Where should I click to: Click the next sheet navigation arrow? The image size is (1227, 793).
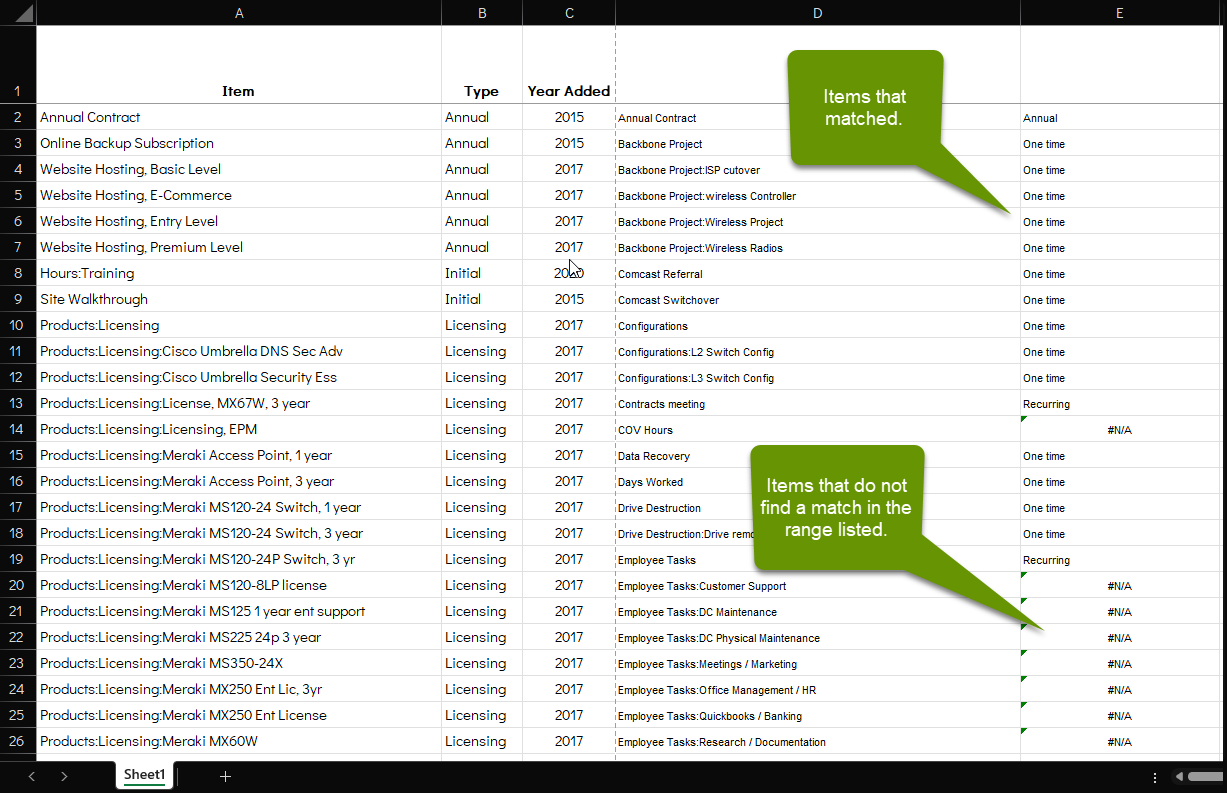coord(63,775)
